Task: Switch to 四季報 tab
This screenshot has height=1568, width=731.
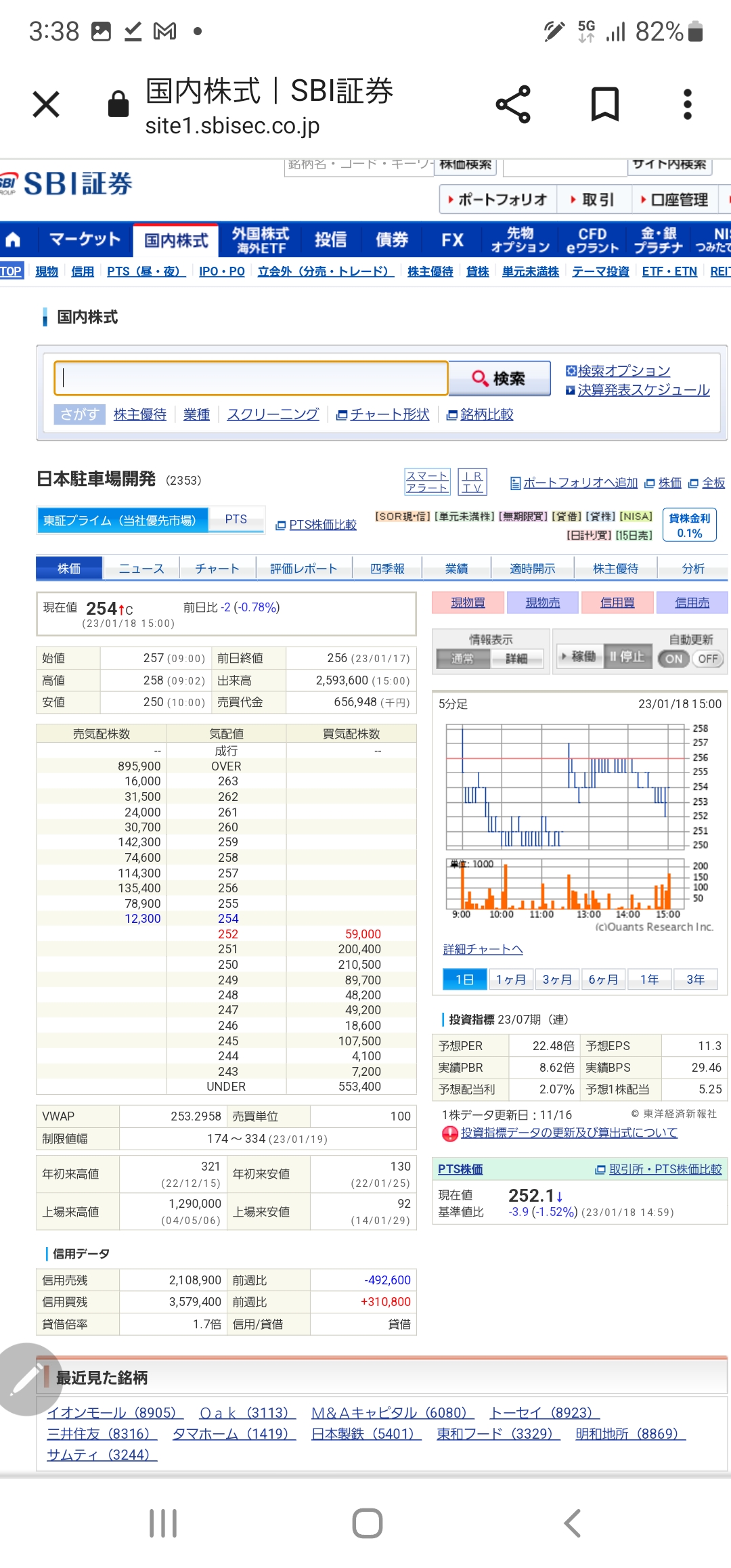Action: click(x=387, y=568)
